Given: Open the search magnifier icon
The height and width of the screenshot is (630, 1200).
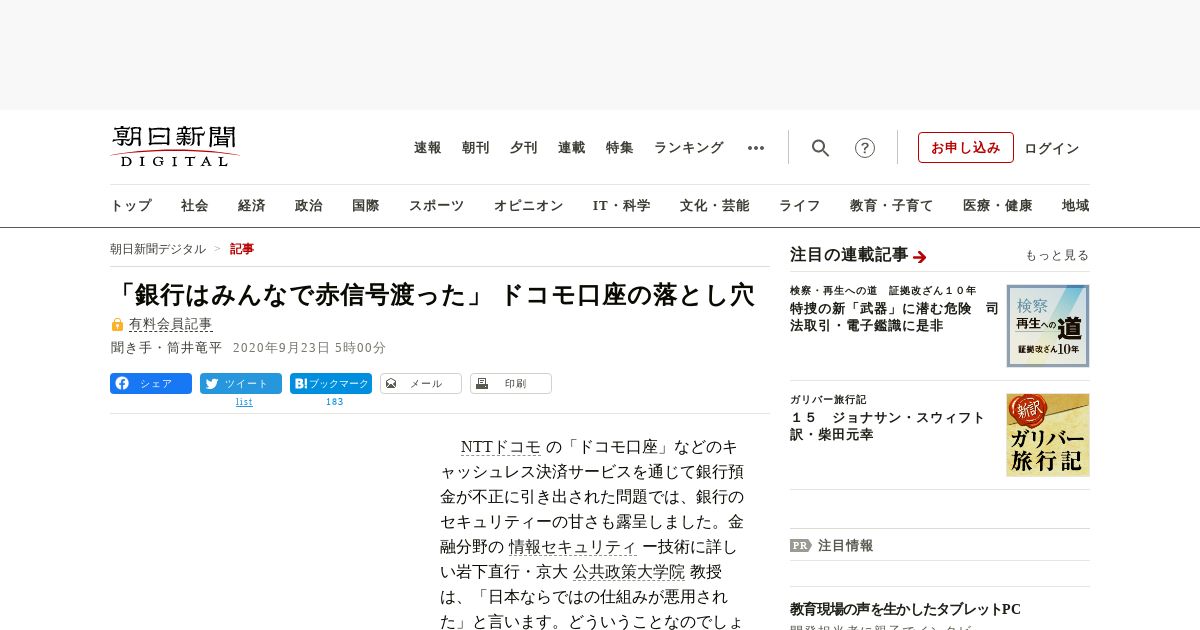Looking at the screenshot, I should pyautogui.click(x=820, y=148).
